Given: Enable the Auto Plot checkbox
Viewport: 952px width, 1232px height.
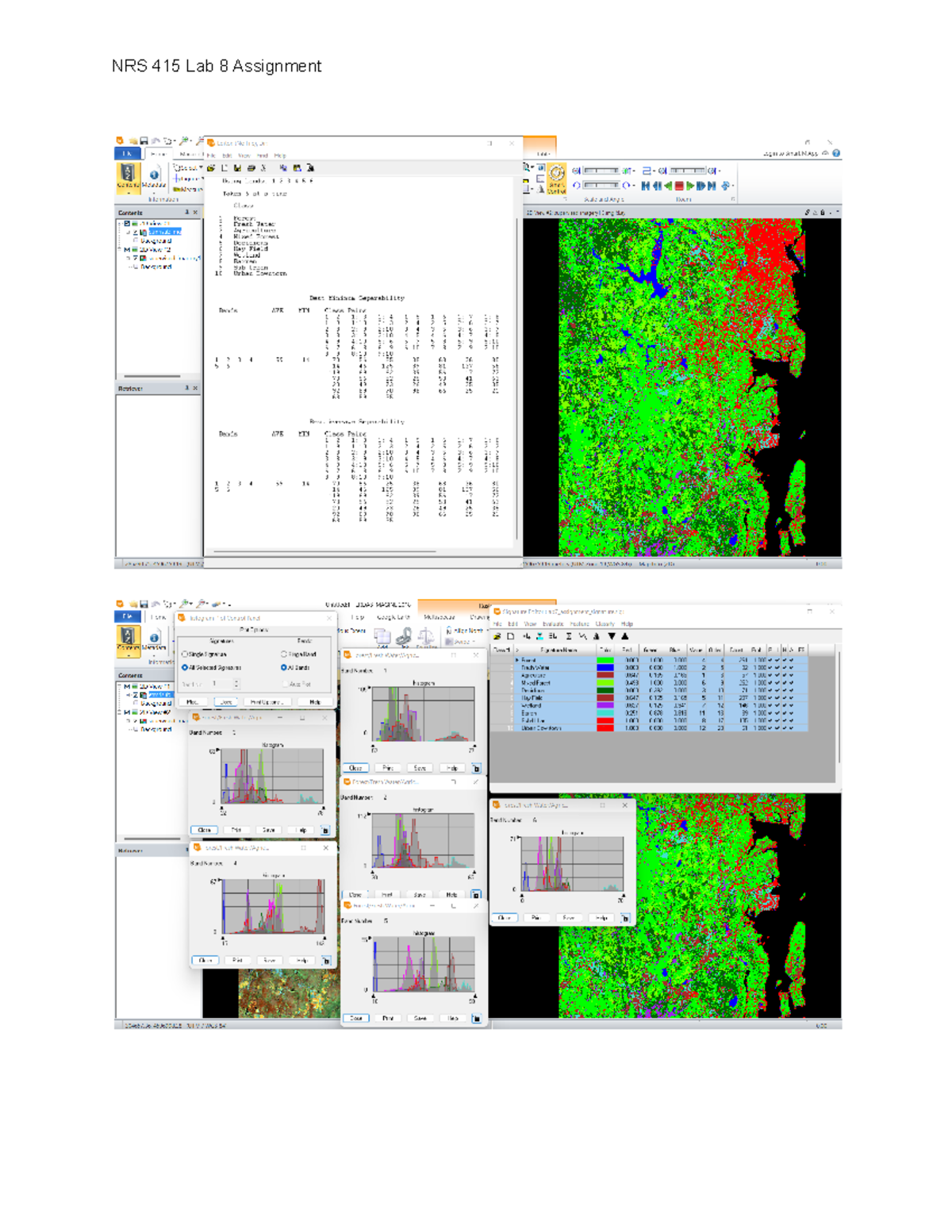Looking at the screenshot, I should [x=286, y=684].
